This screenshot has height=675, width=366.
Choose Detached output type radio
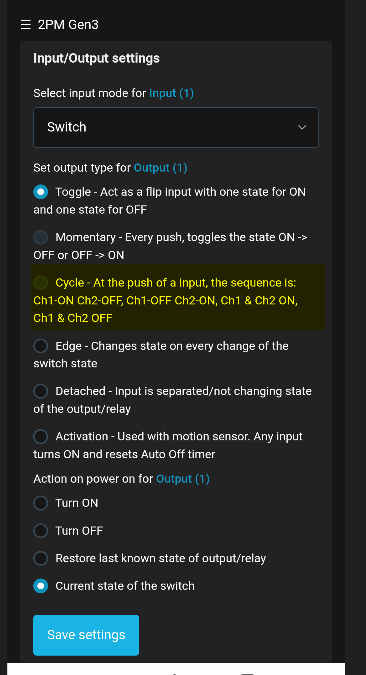40,391
